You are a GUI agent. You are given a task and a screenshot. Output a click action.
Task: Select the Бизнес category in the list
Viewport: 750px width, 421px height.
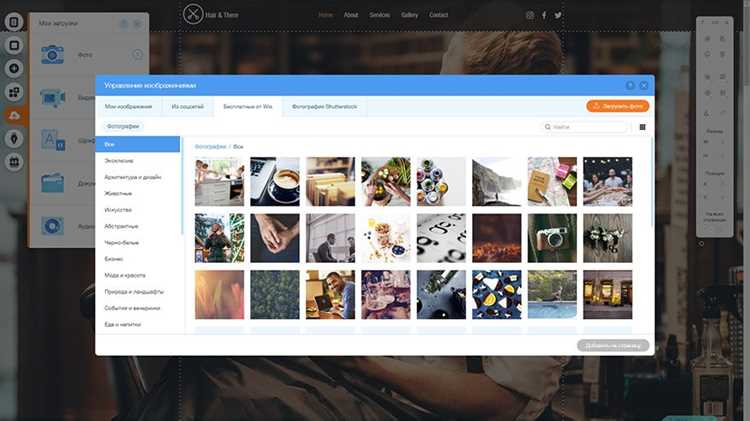click(114, 259)
